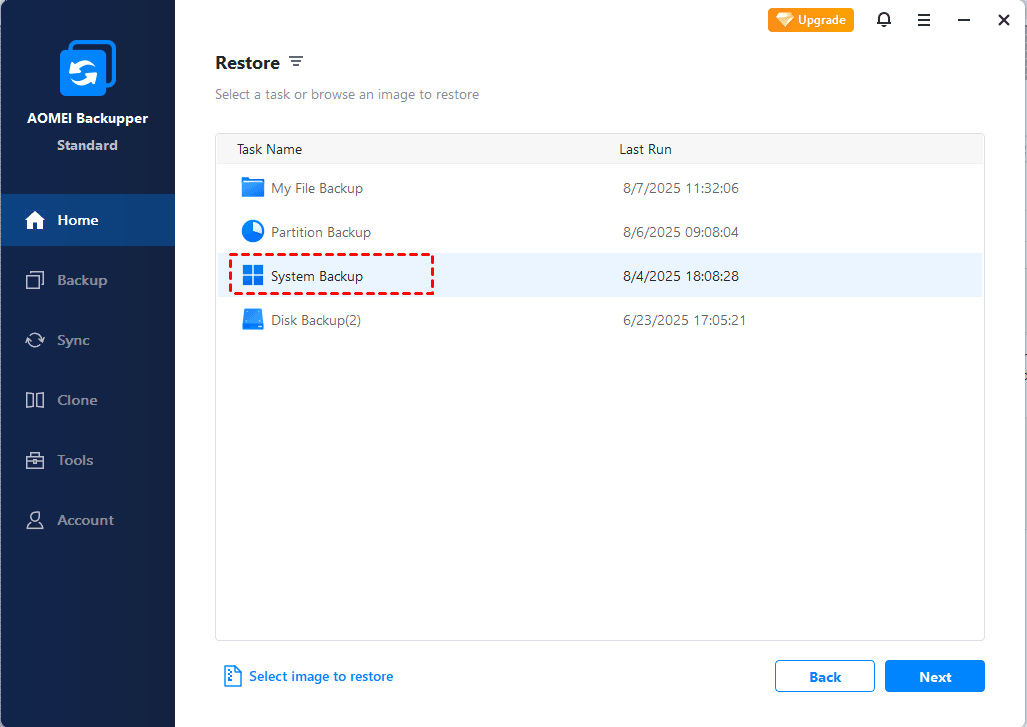Open the Clone section
This screenshot has height=727, width=1027.
(77, 400)
